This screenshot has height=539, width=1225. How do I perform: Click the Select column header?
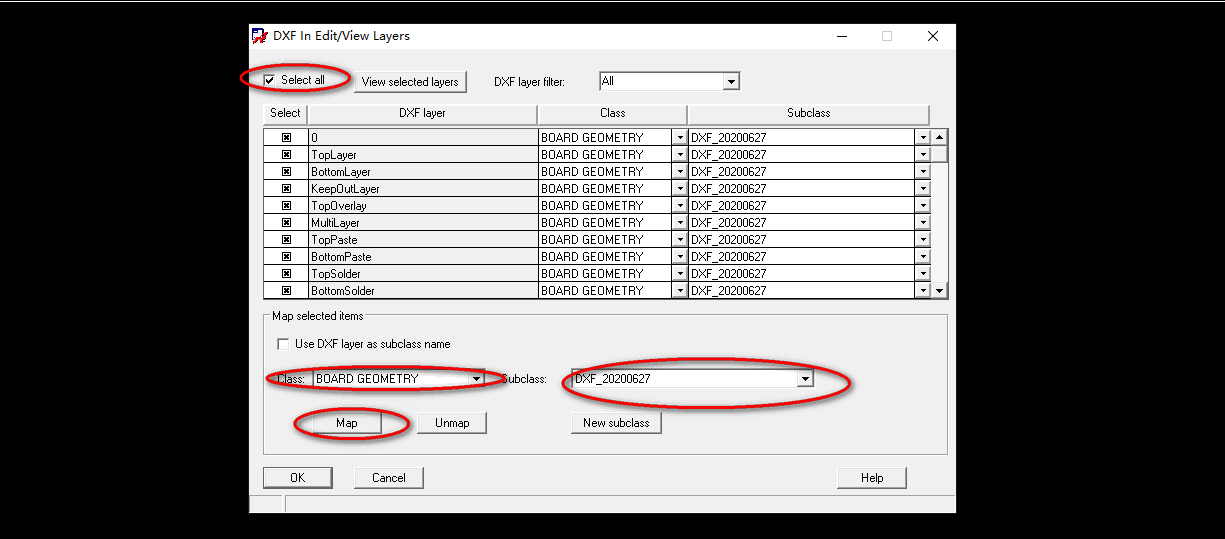point(285,114)
